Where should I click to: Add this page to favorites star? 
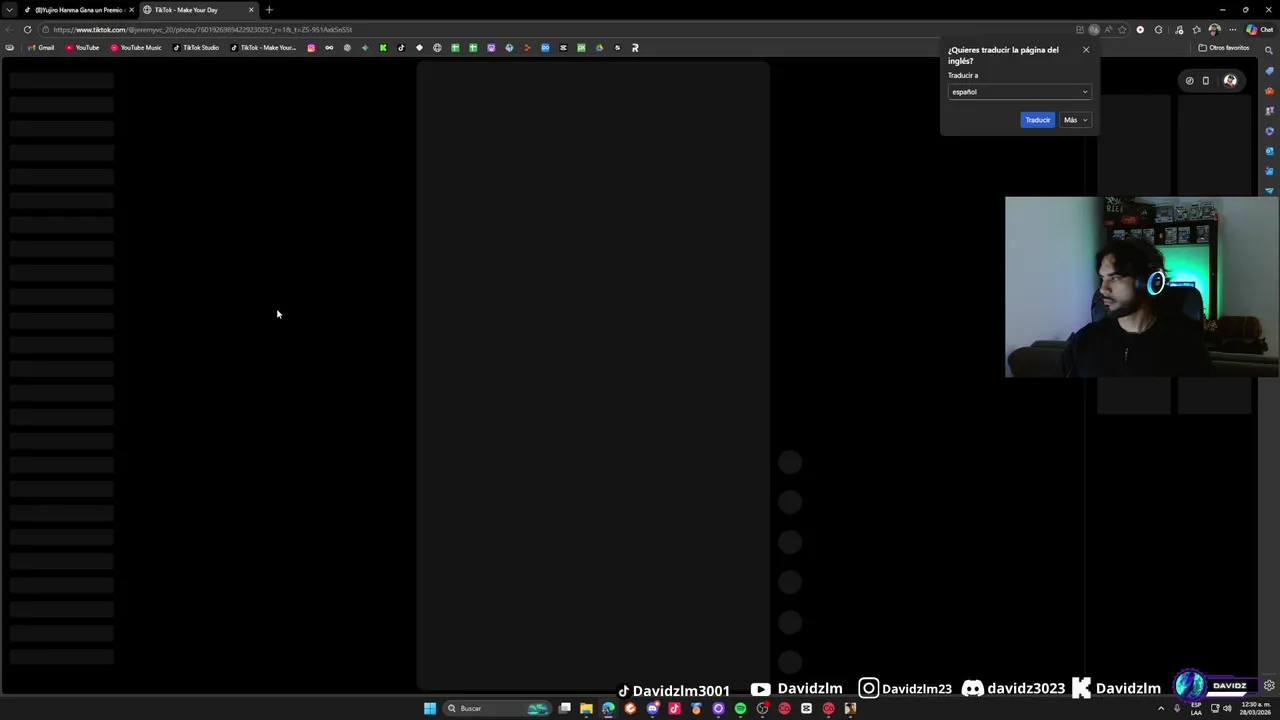click(1122, 30)
